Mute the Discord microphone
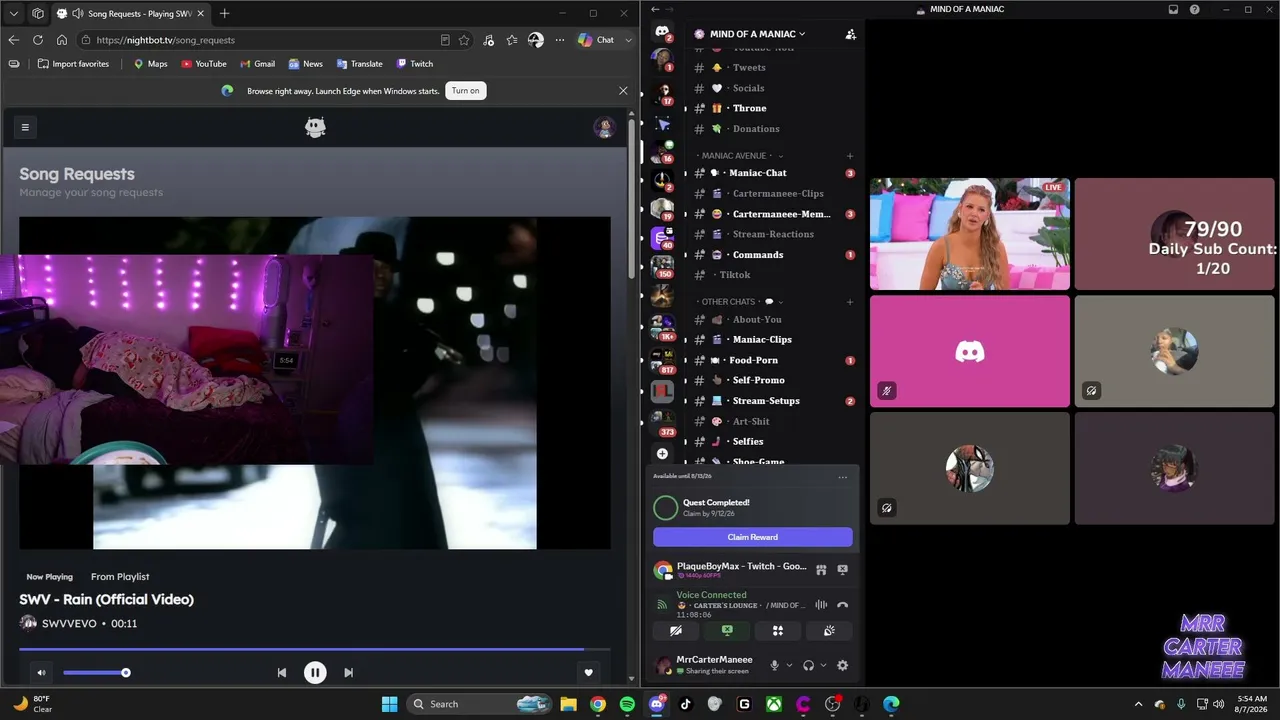 pyautogui.click(x=774, y=666)
